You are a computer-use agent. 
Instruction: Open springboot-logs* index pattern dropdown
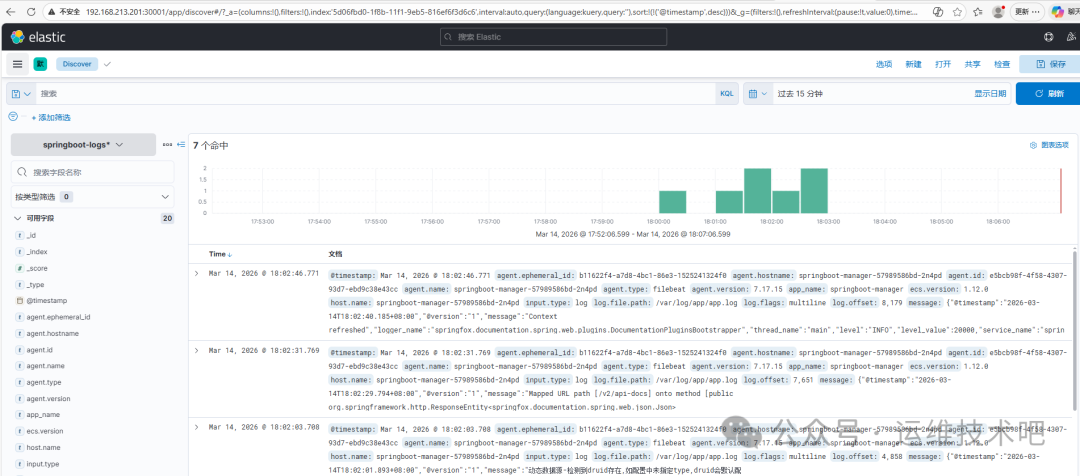coord(83,145)
